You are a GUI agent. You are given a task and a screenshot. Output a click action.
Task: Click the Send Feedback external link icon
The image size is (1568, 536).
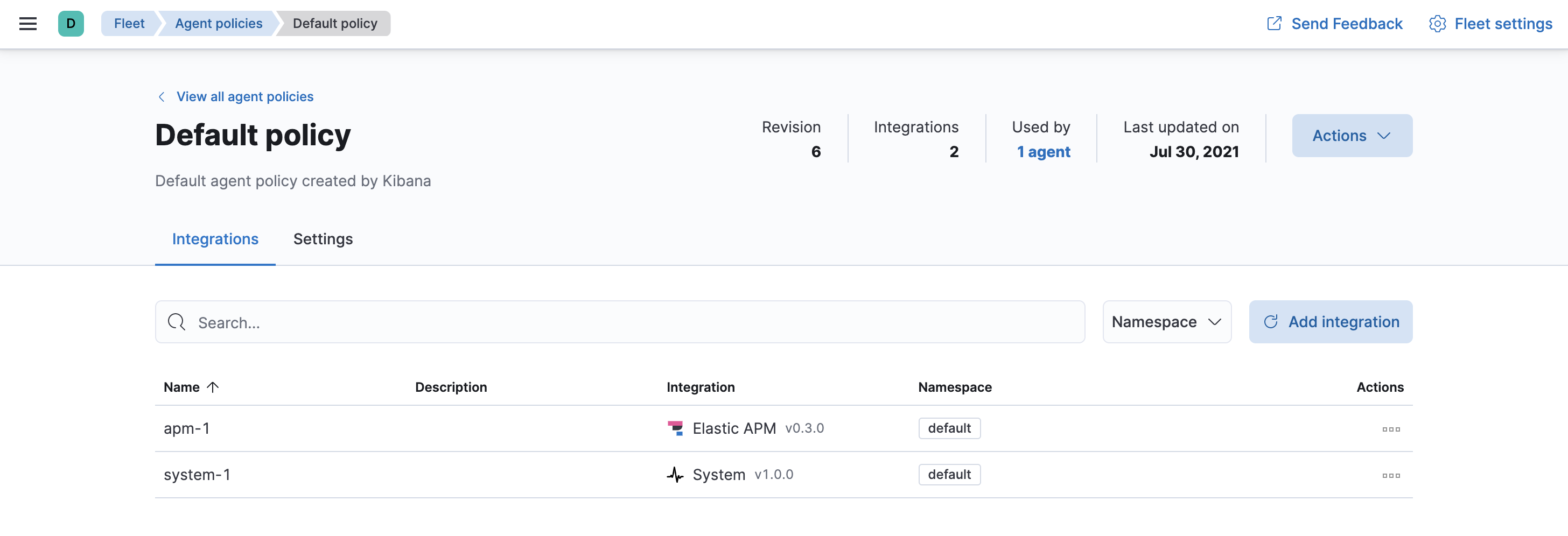tap(1273, 23)
